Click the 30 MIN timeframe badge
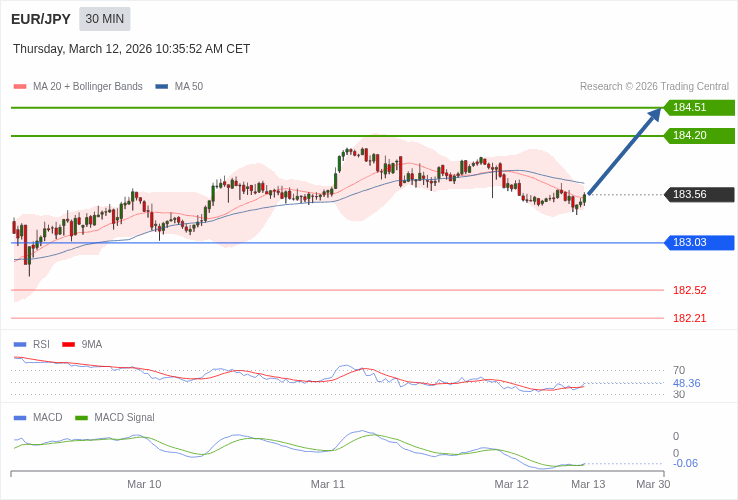Screen dimensions: 738x500 [x=104, y=19]
